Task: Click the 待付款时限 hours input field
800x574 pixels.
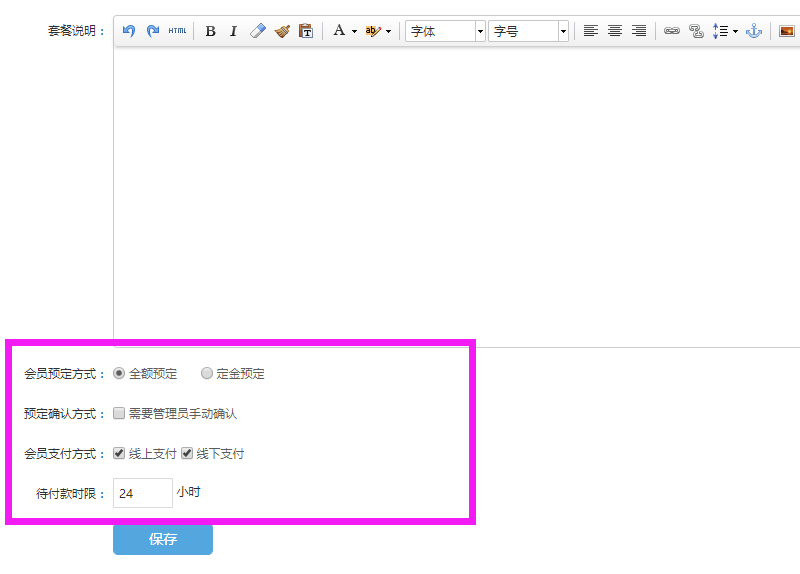Action: [143, 493]
